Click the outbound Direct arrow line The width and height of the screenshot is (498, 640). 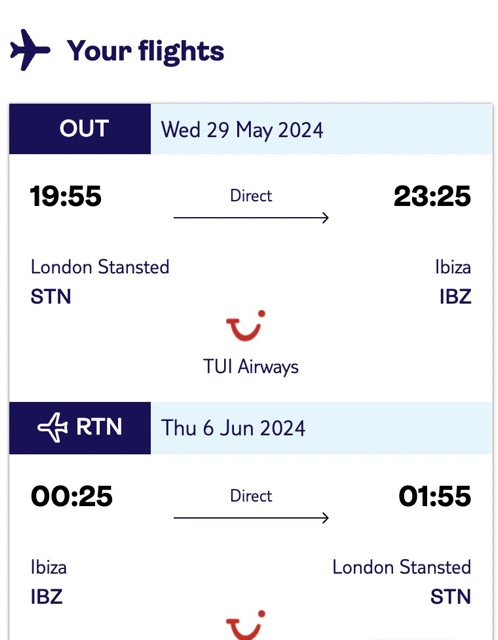(x=251, y=218)
